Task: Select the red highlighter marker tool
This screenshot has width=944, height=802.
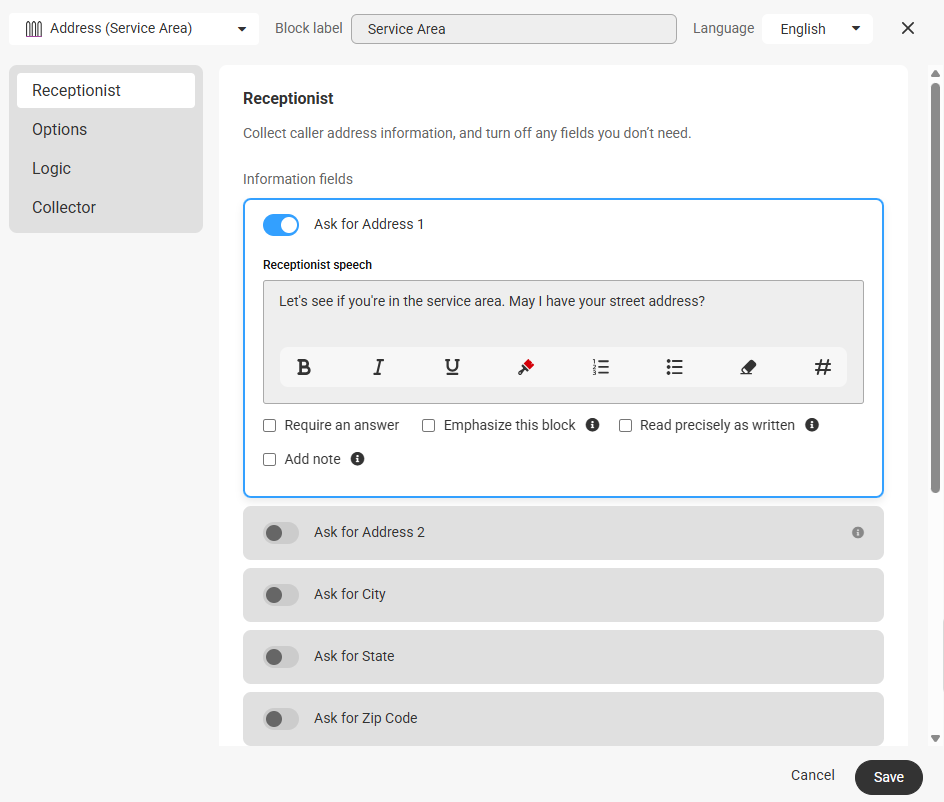Action: [x=526, y=367]
